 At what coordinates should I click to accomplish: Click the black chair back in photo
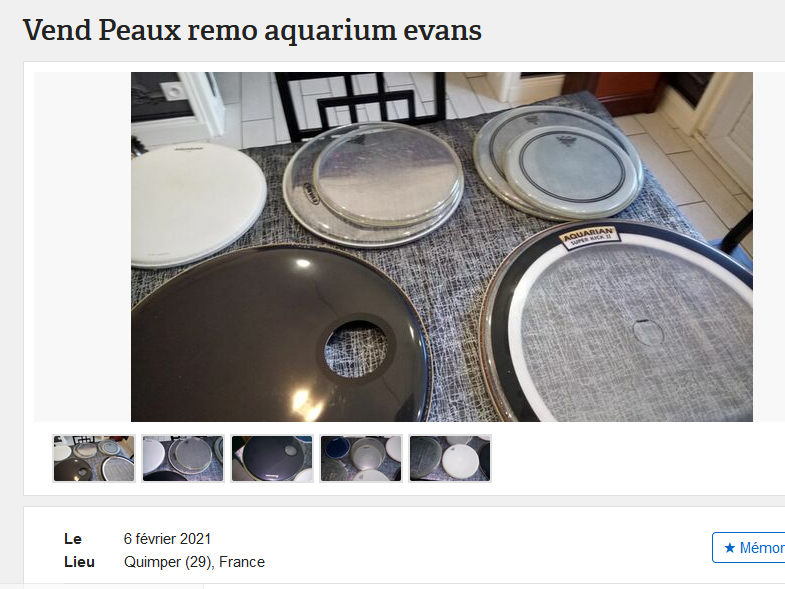pyautogui.click(x=359, y=103)
